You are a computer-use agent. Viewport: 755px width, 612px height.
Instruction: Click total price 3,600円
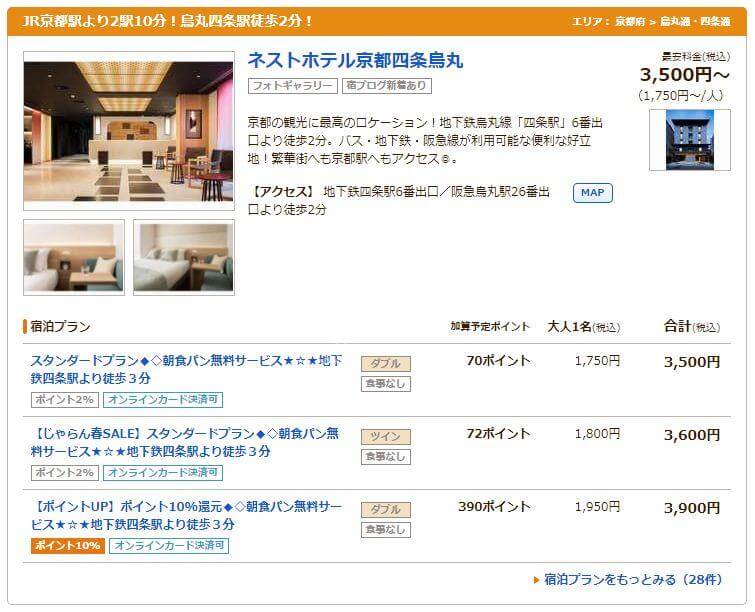pyautogui.click(x=691, y=435)
